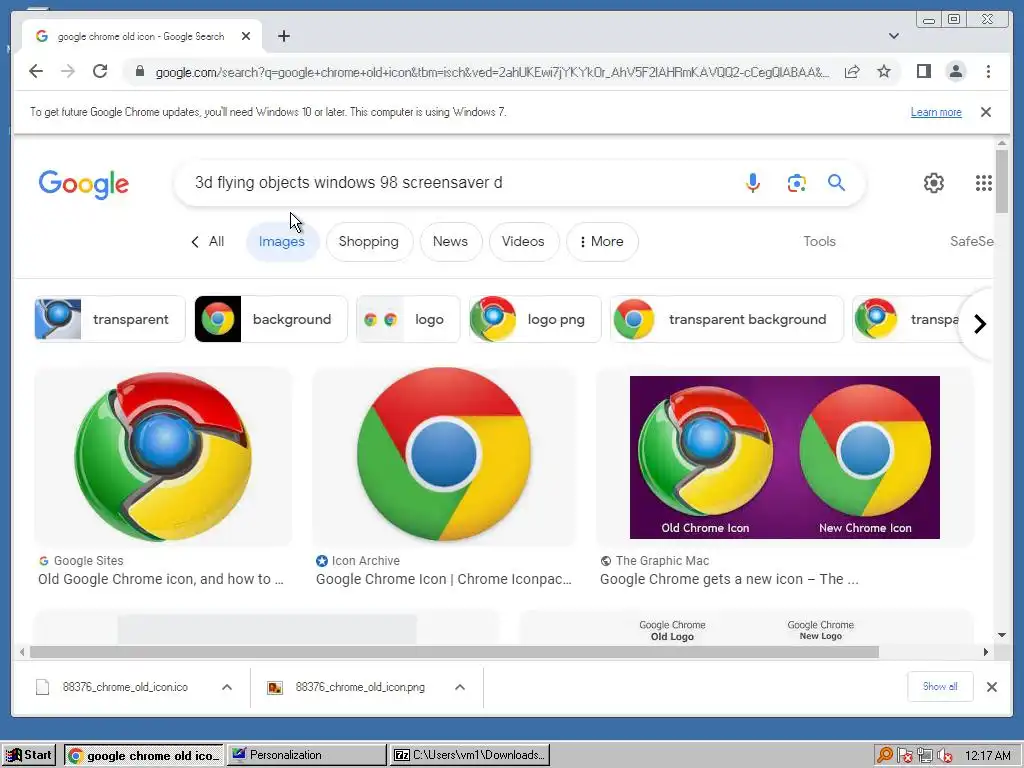The image size is (1024, 768).
Task: View site info via padlock icon
Action: coord(139,71)
